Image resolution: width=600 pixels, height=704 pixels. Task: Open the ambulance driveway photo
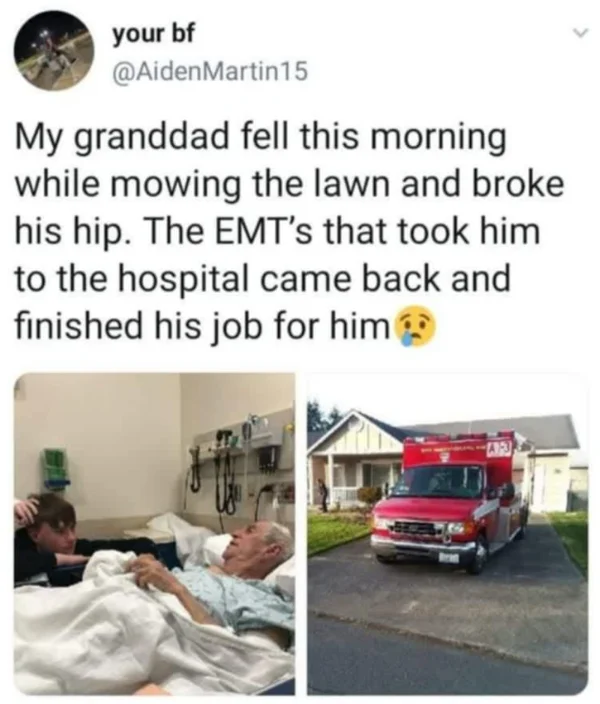(x=447, y=534)
